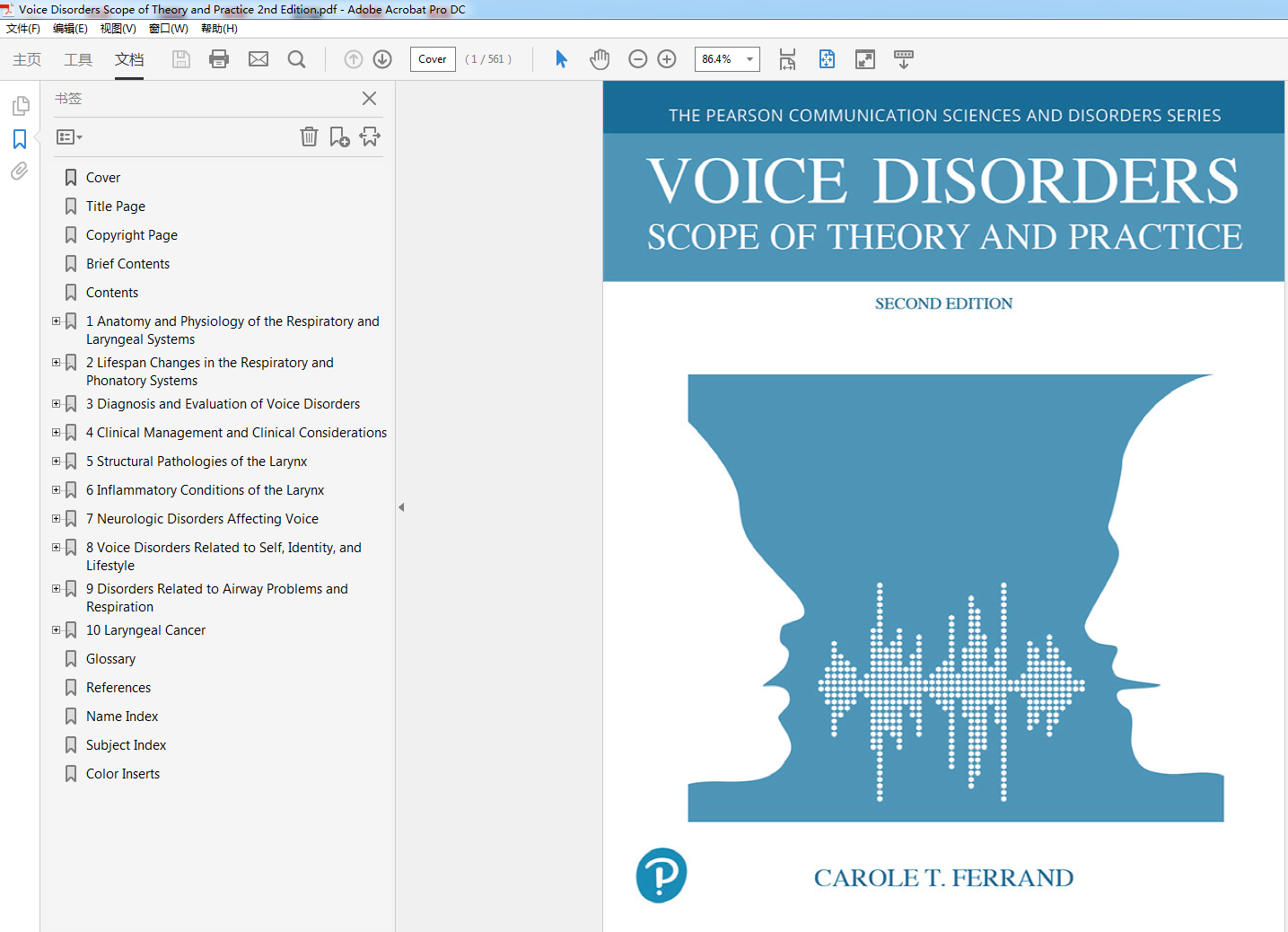Jump to Name Index bookmark

point(122,717)
